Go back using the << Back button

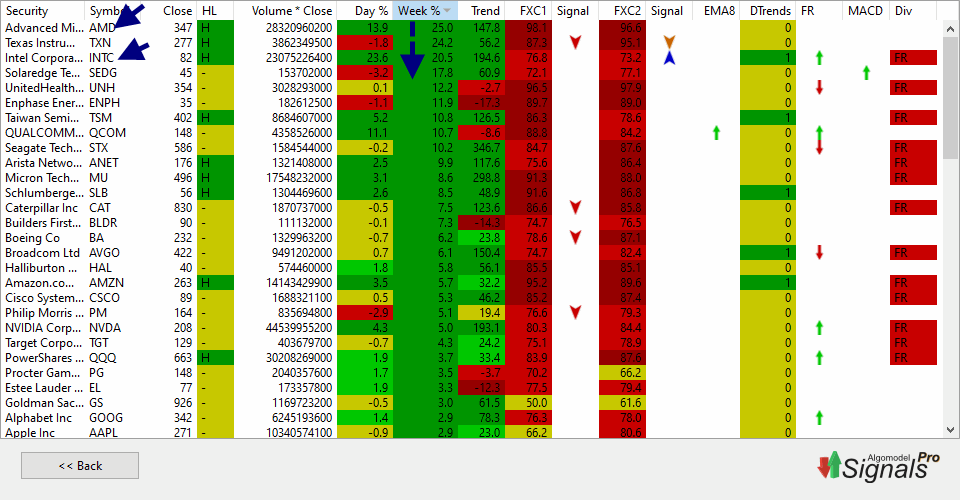point(80,466)
